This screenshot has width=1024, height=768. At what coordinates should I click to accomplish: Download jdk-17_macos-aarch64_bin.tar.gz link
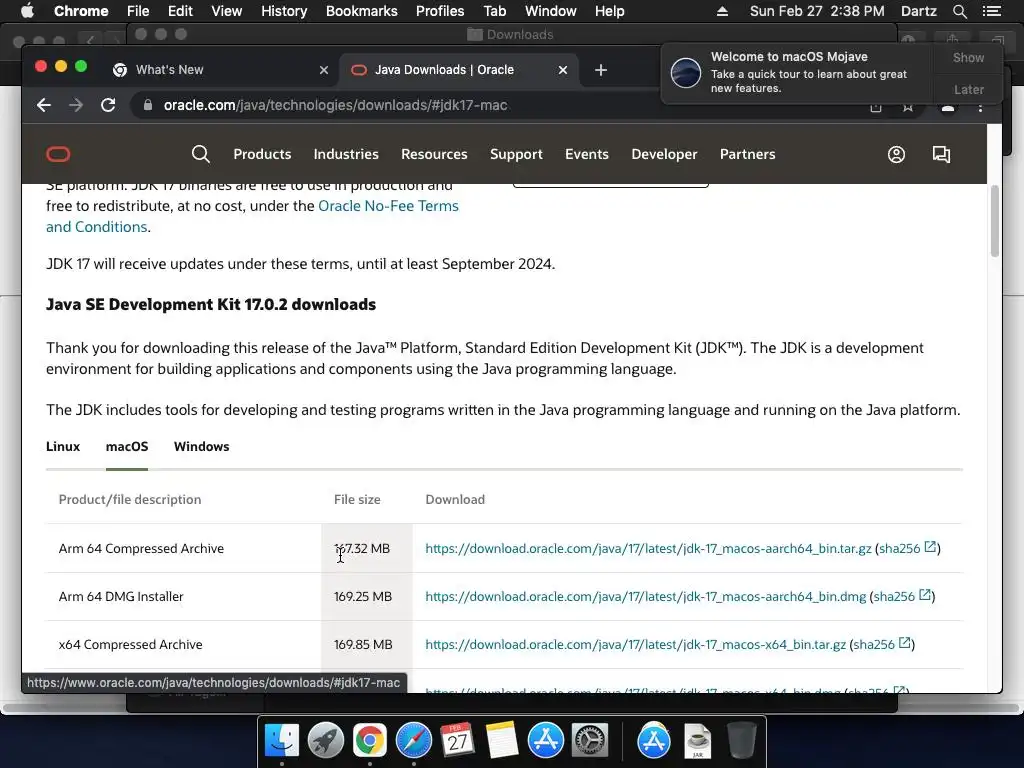[648, 549]
